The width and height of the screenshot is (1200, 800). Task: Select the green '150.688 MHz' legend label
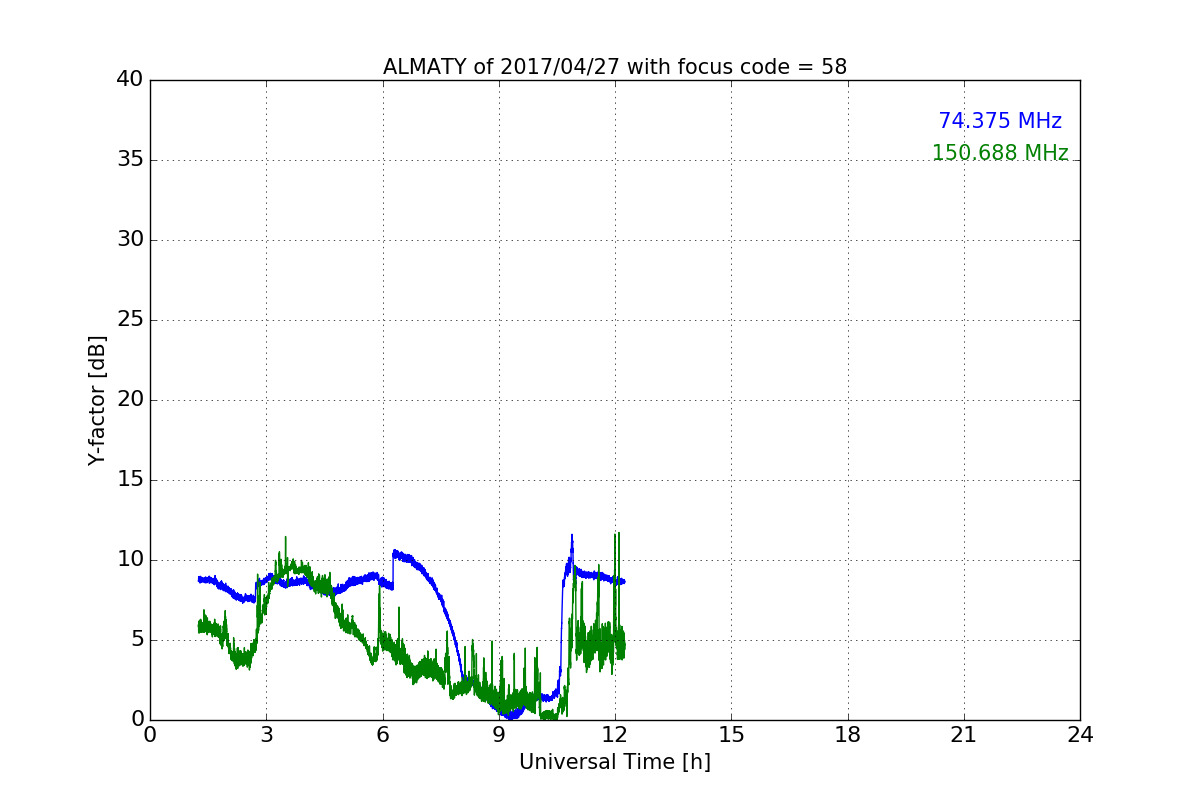(1000, 153)
